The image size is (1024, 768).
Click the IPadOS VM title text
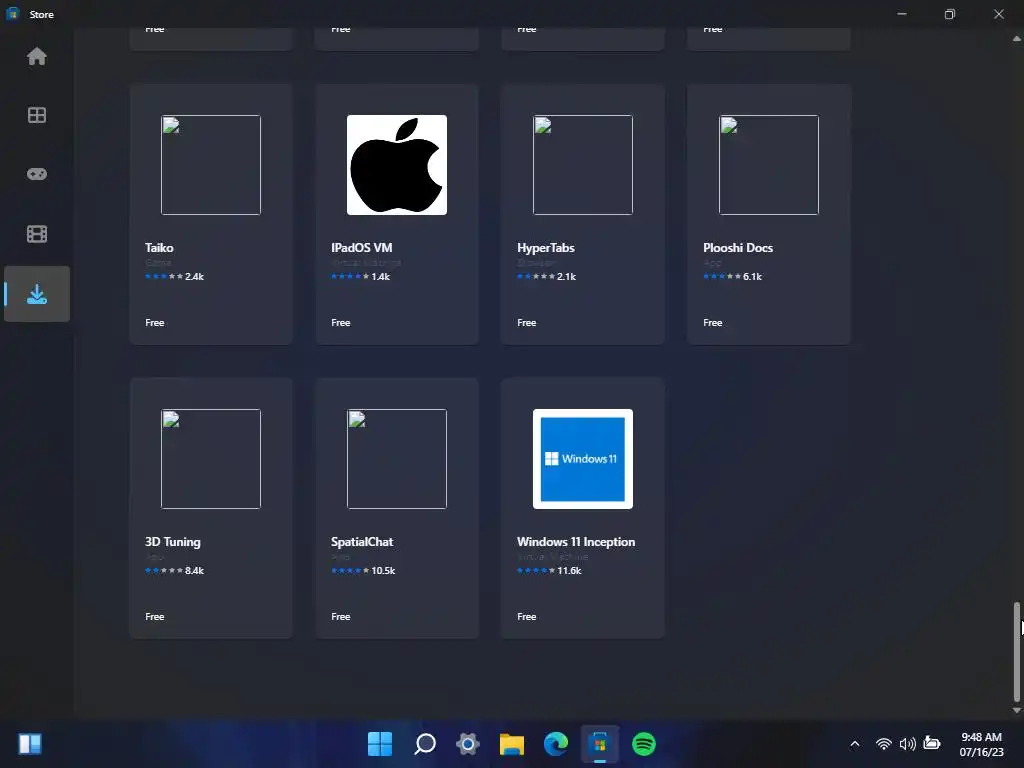click(362, 248)
